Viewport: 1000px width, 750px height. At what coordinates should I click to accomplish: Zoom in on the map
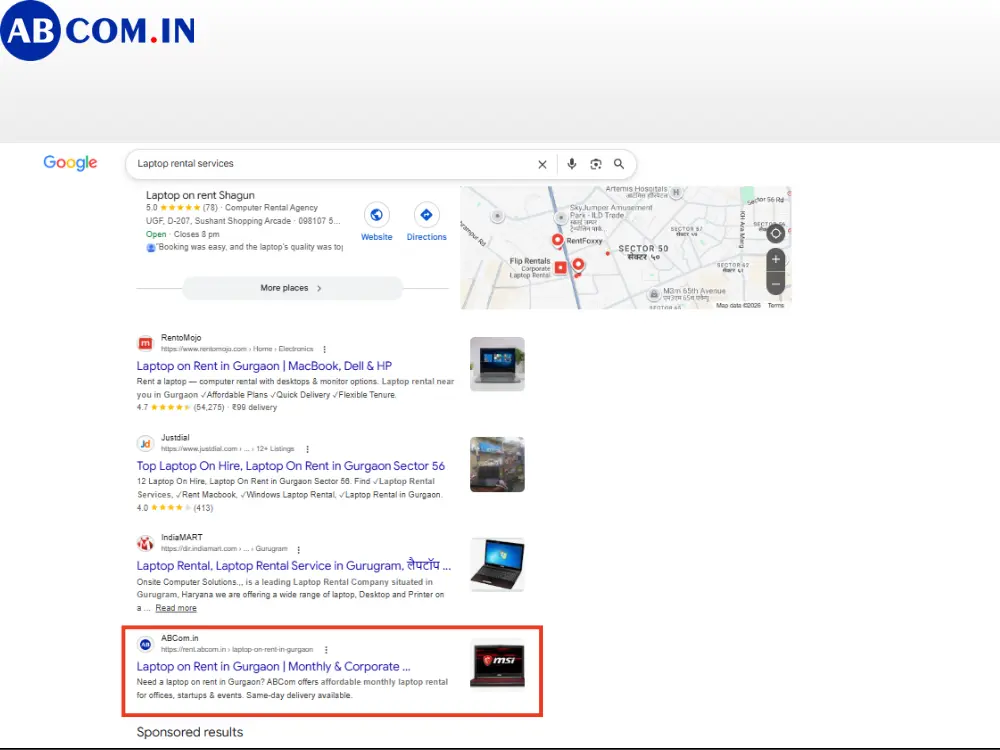pos(776,259)
